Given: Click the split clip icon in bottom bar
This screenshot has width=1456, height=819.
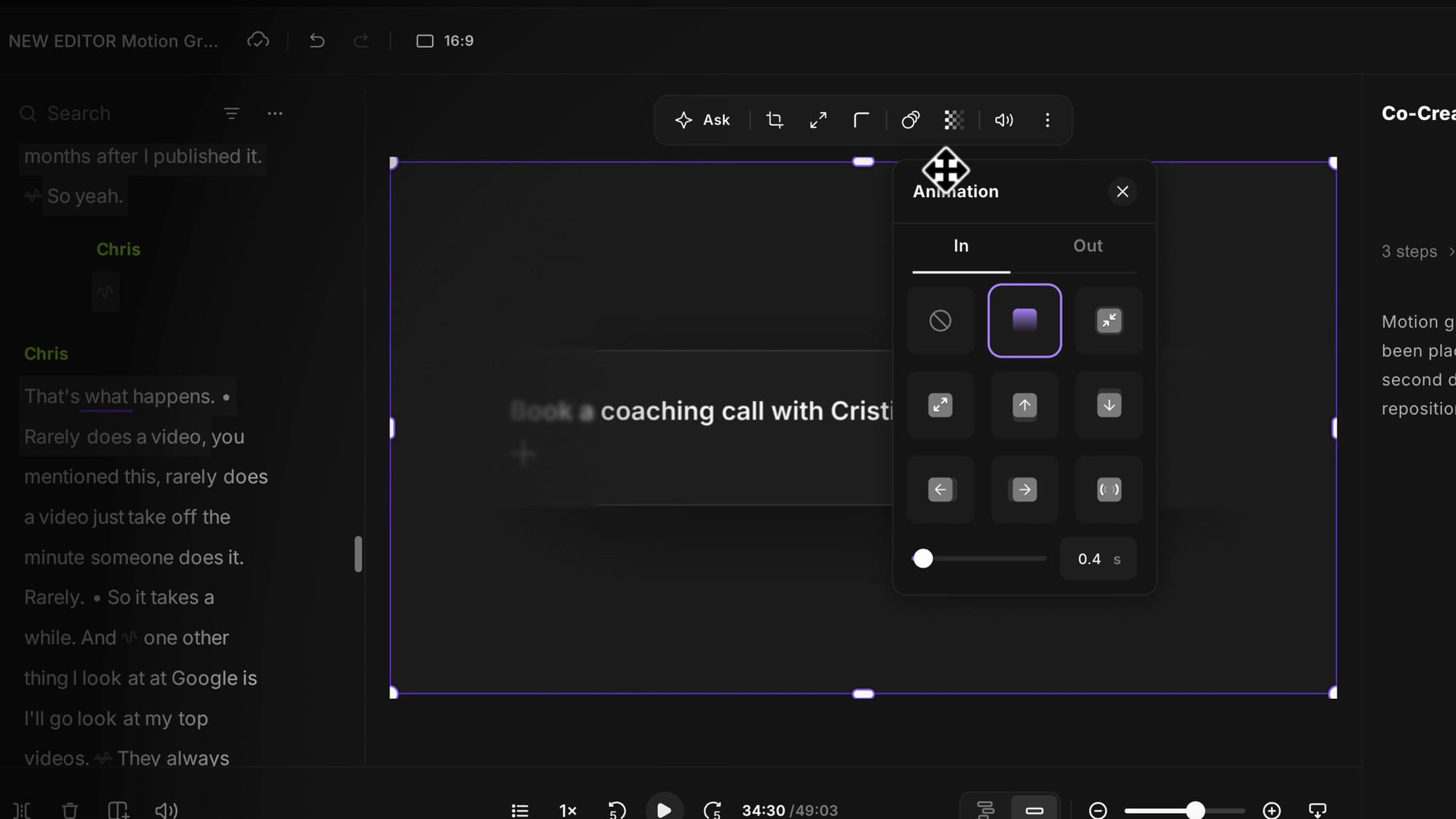Looking at the screenshot, I should [22, 810].
